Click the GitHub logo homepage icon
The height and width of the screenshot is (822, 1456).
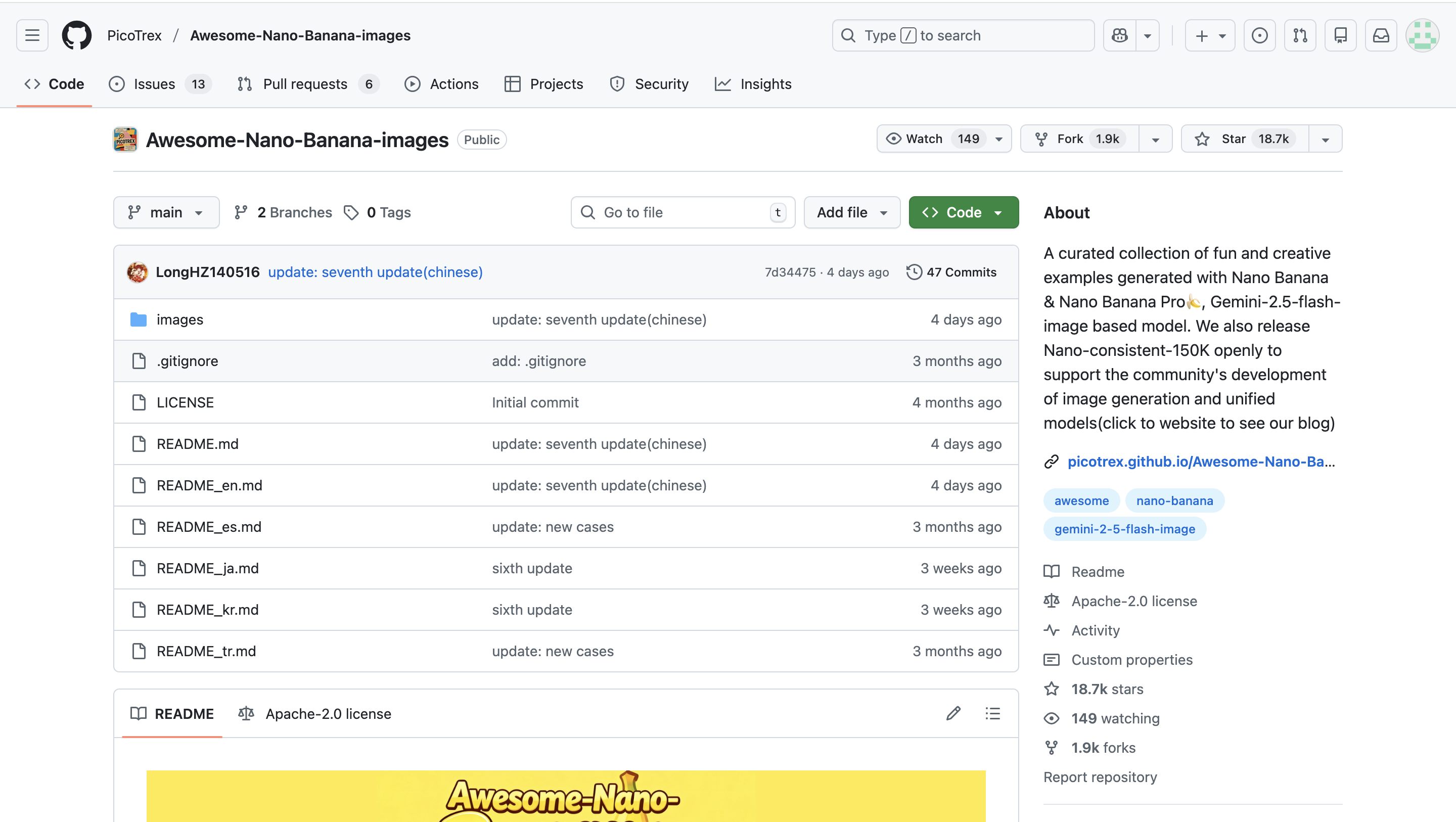tap(76, 35)
